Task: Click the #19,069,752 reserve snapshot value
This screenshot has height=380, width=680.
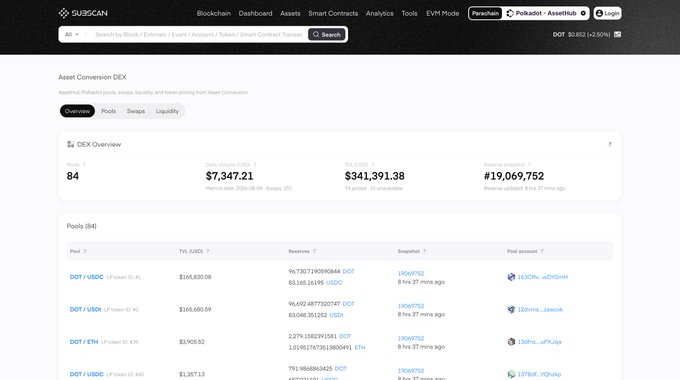Action: pyautogui.click(x=514, y=176)
